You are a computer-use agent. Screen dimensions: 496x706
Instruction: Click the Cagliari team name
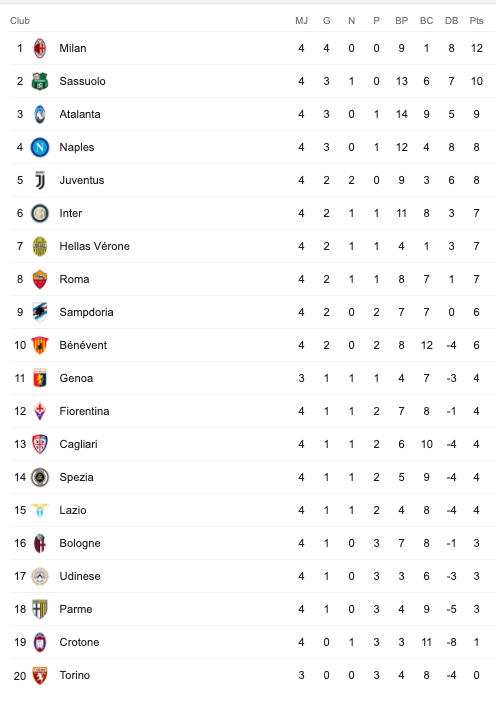pyautogui.click(x=78, y=444)
